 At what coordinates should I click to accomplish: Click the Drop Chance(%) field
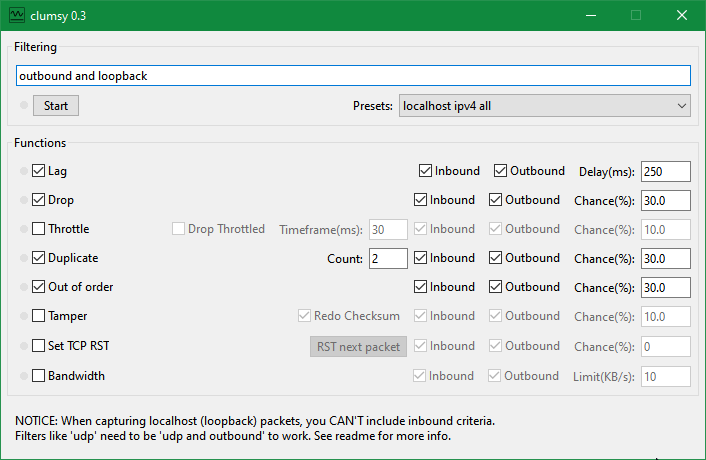click(x=666, y=200)
